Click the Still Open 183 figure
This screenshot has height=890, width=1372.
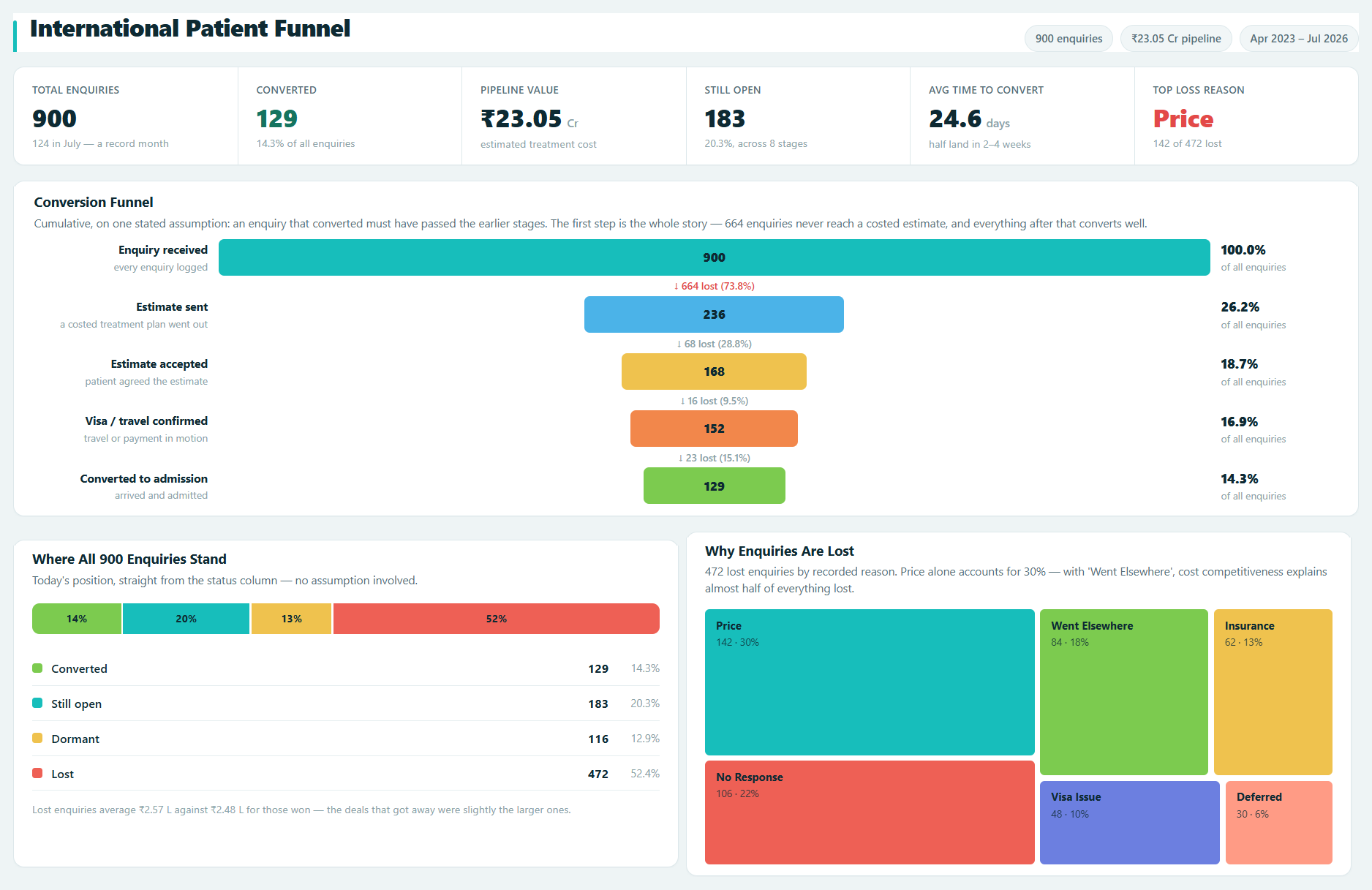coord(725,118)
